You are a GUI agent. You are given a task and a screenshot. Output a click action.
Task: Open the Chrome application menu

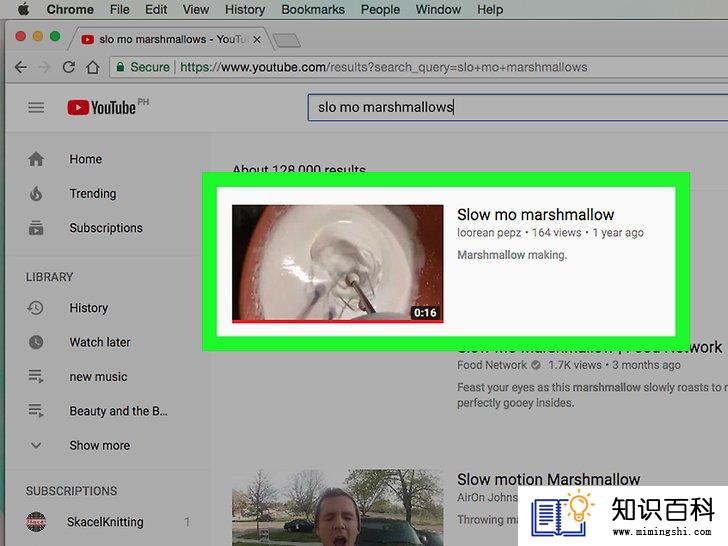pos(70,9)
